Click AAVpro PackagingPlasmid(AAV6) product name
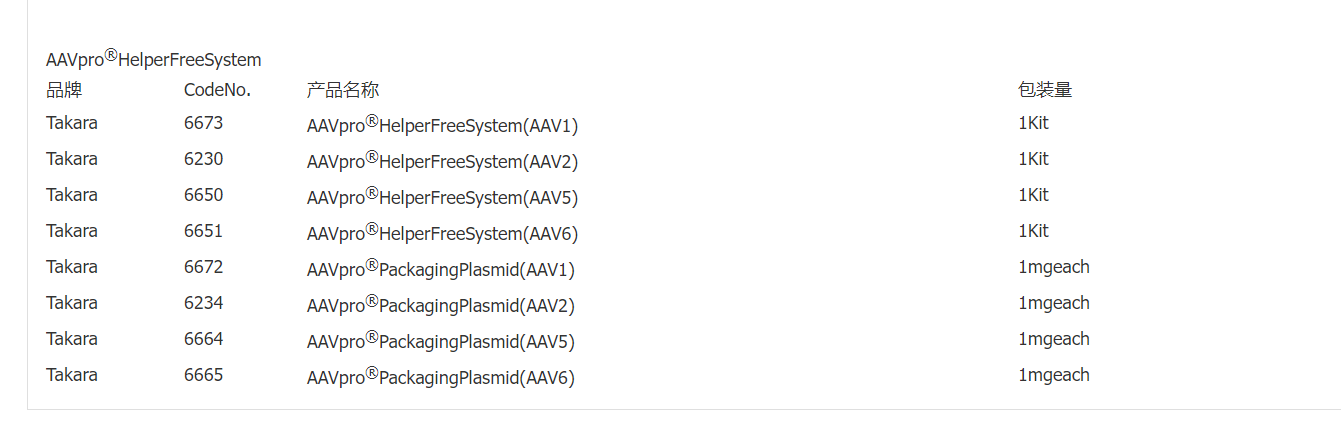The width and height of the screenshot is (1341, 433). [x=440, y=378]
